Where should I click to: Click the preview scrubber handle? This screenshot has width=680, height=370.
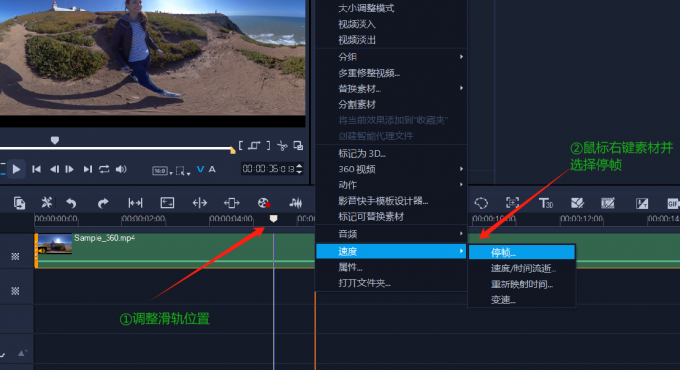(x=55, y=140)
